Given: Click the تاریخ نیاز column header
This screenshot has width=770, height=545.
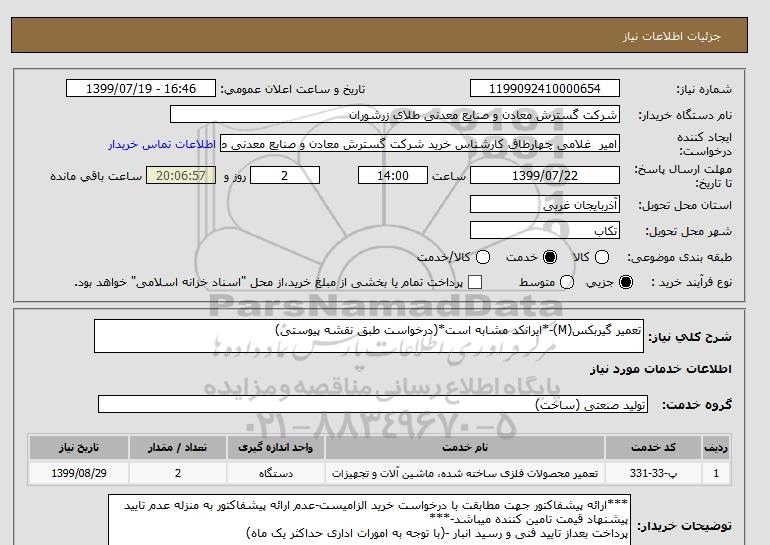Looking at the screenshot, I should [x=79, y=447].
